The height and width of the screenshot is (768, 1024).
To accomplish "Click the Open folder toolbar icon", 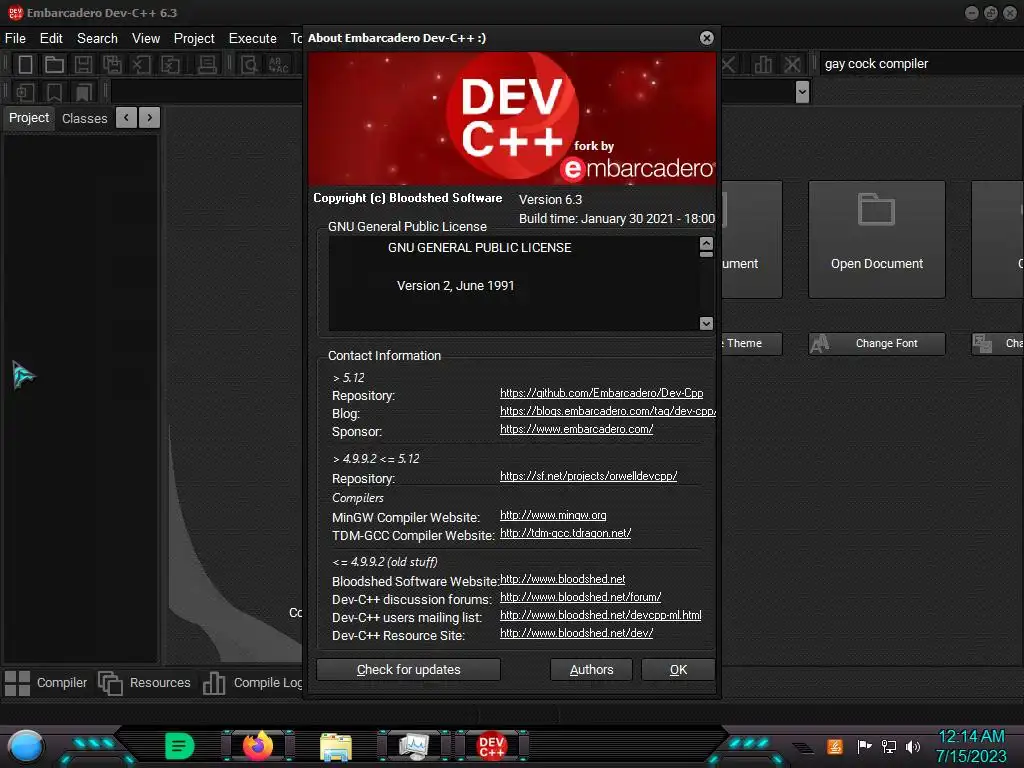I will pos(54,65).
